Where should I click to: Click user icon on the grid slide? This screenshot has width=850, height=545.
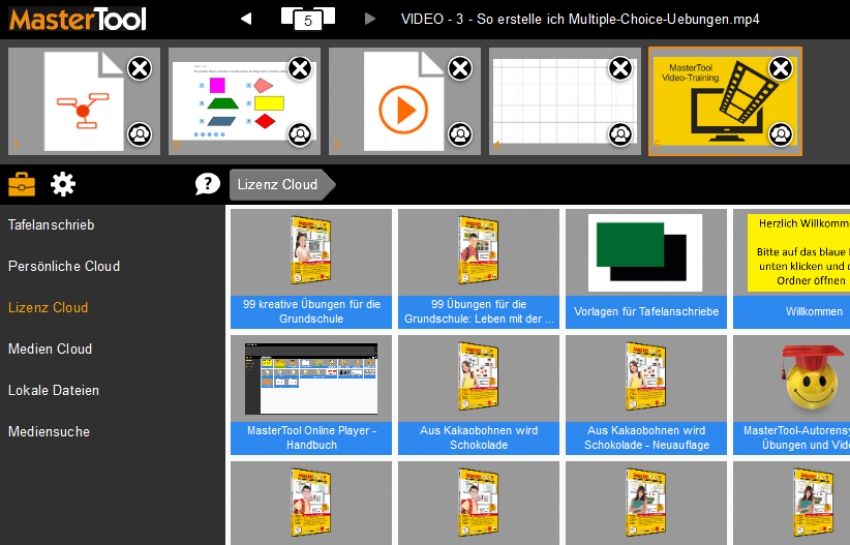(x=620, y=134)
